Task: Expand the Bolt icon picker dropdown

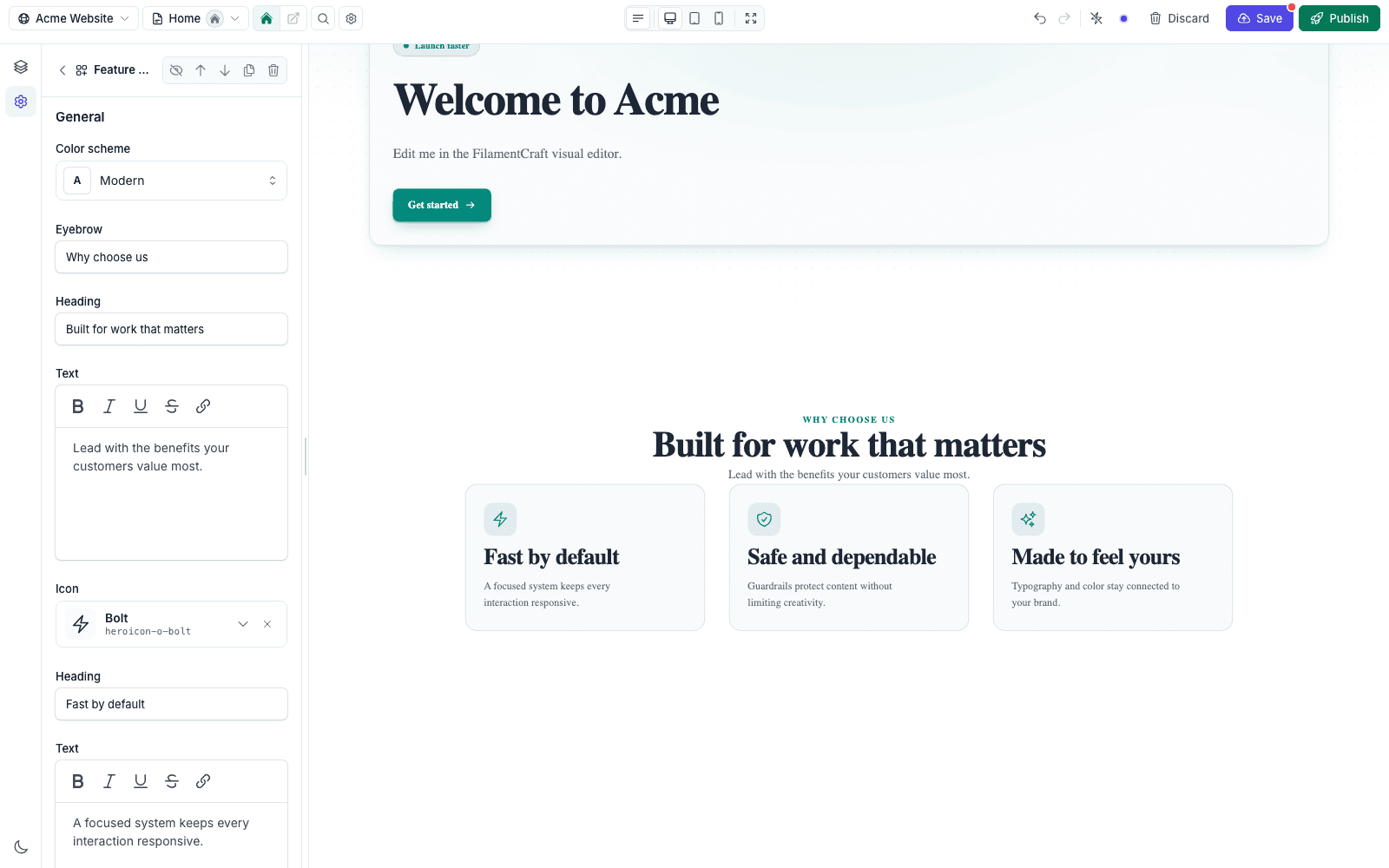Action: pos(243,624)
